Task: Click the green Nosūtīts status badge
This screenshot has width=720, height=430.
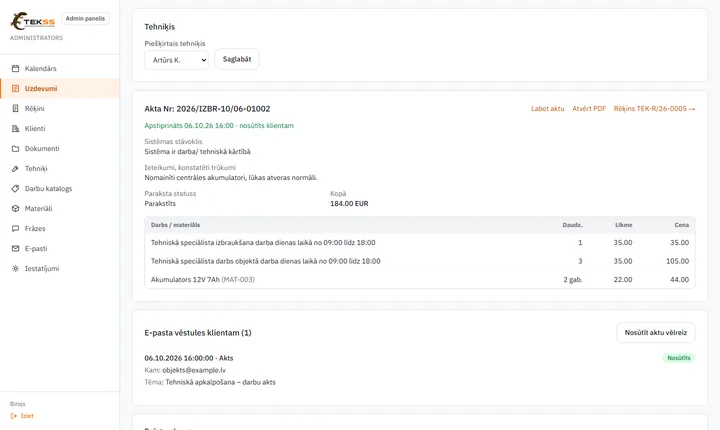Action: click(x=679, y=358)
